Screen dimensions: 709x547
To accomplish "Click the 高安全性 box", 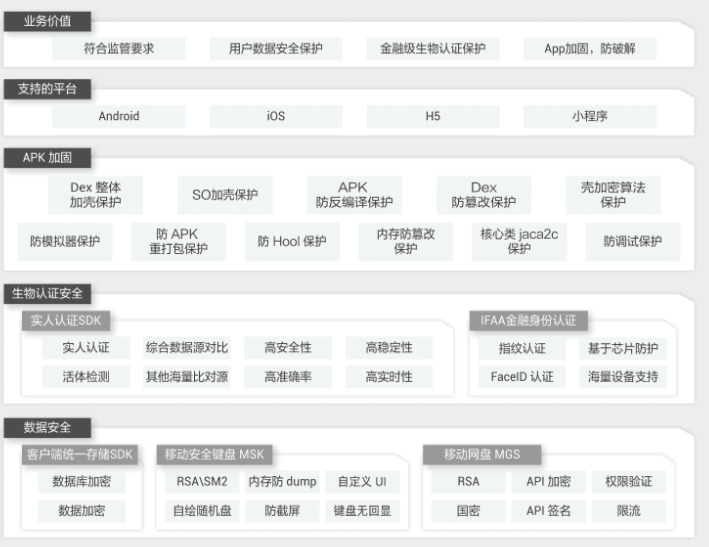I will pyautogui.click(x=288, y=348).
